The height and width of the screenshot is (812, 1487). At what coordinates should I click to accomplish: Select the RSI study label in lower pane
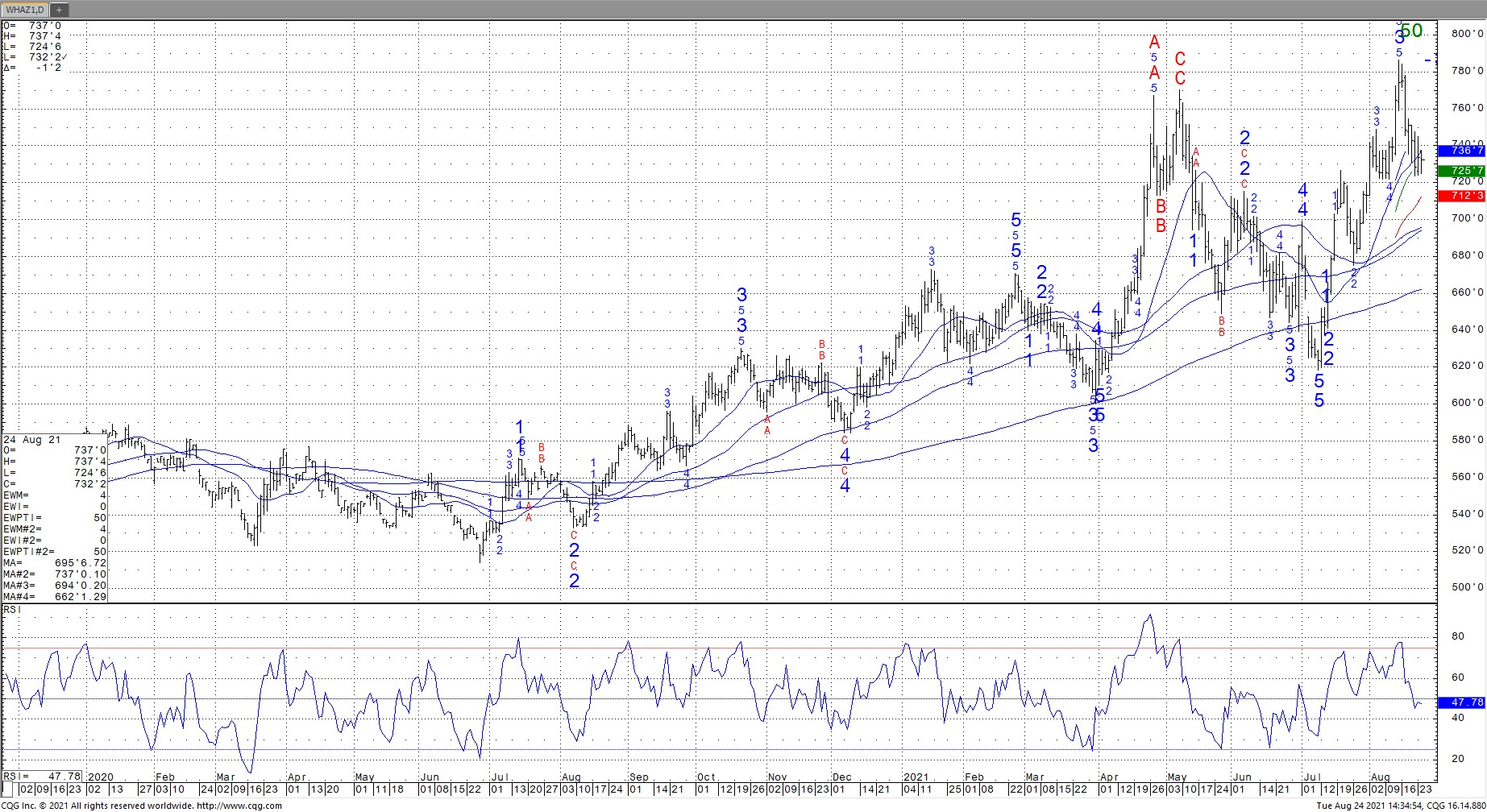click(12, 610)
